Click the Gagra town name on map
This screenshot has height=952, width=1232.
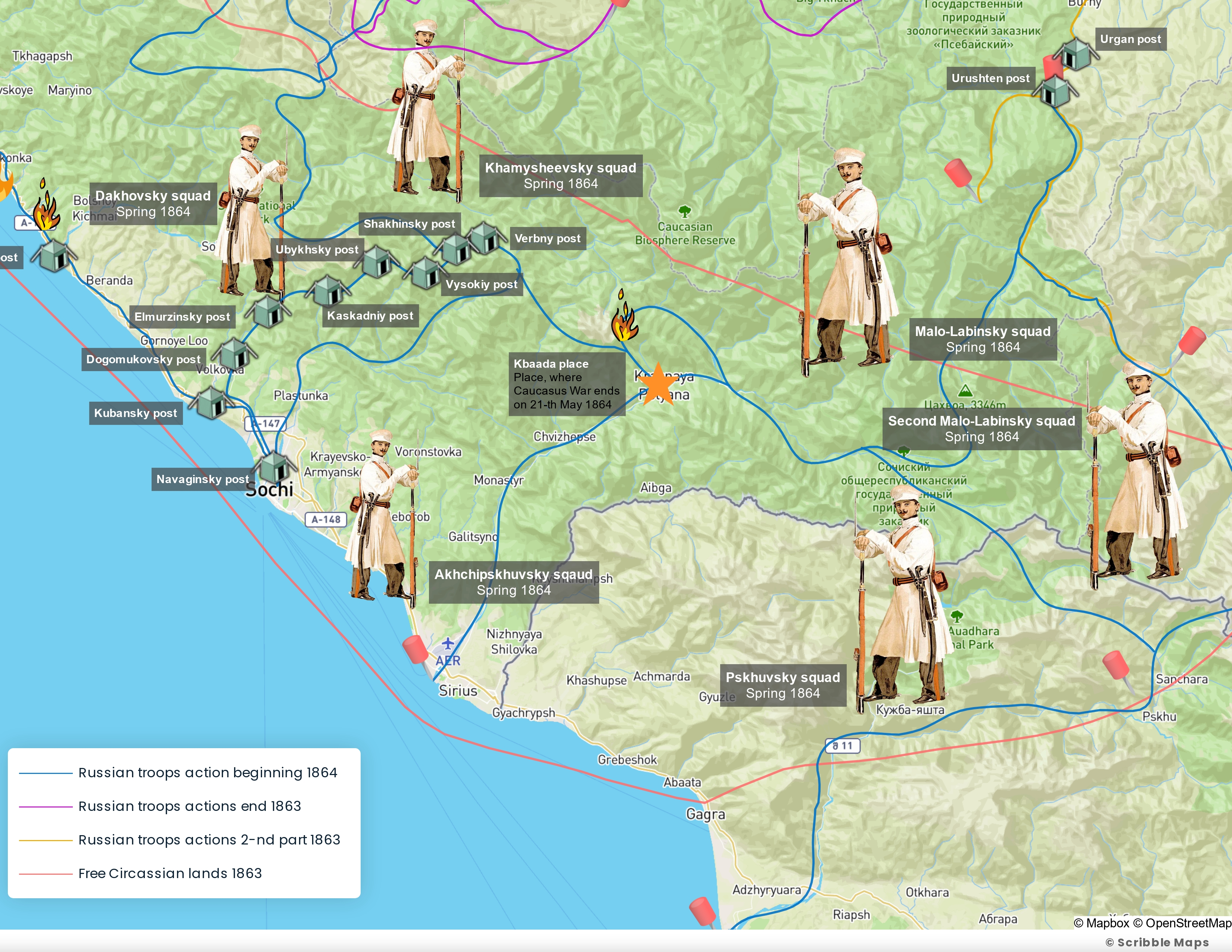[x=705, y=814]
